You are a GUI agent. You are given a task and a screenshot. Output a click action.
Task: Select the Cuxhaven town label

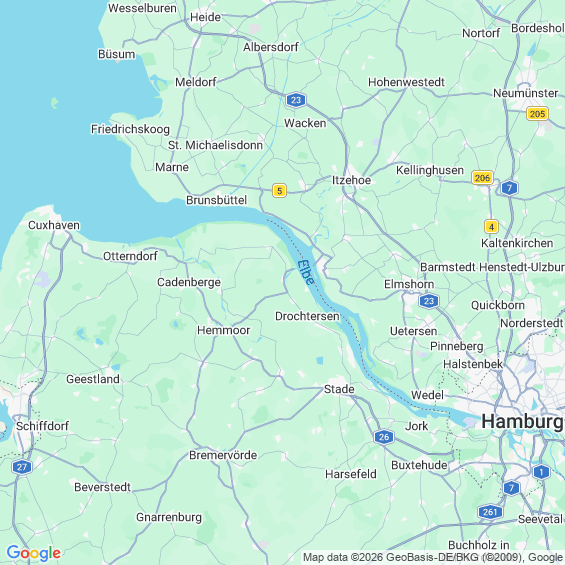click(54, 225)
